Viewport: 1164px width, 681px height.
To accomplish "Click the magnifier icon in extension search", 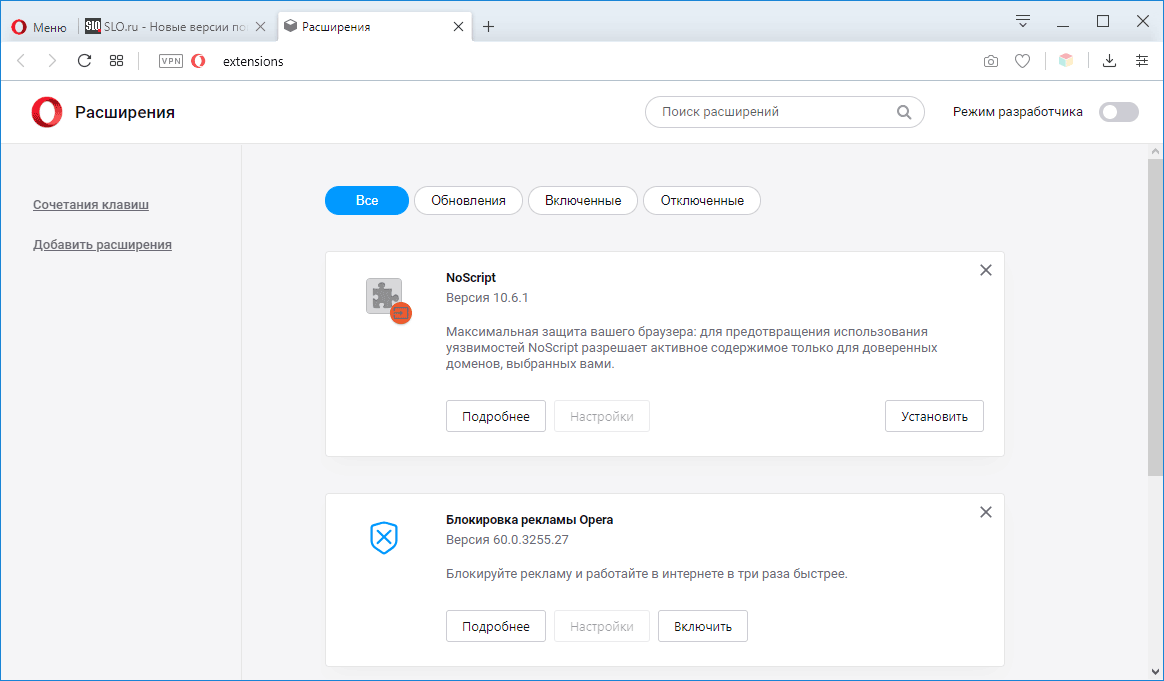I will [903, 112].
